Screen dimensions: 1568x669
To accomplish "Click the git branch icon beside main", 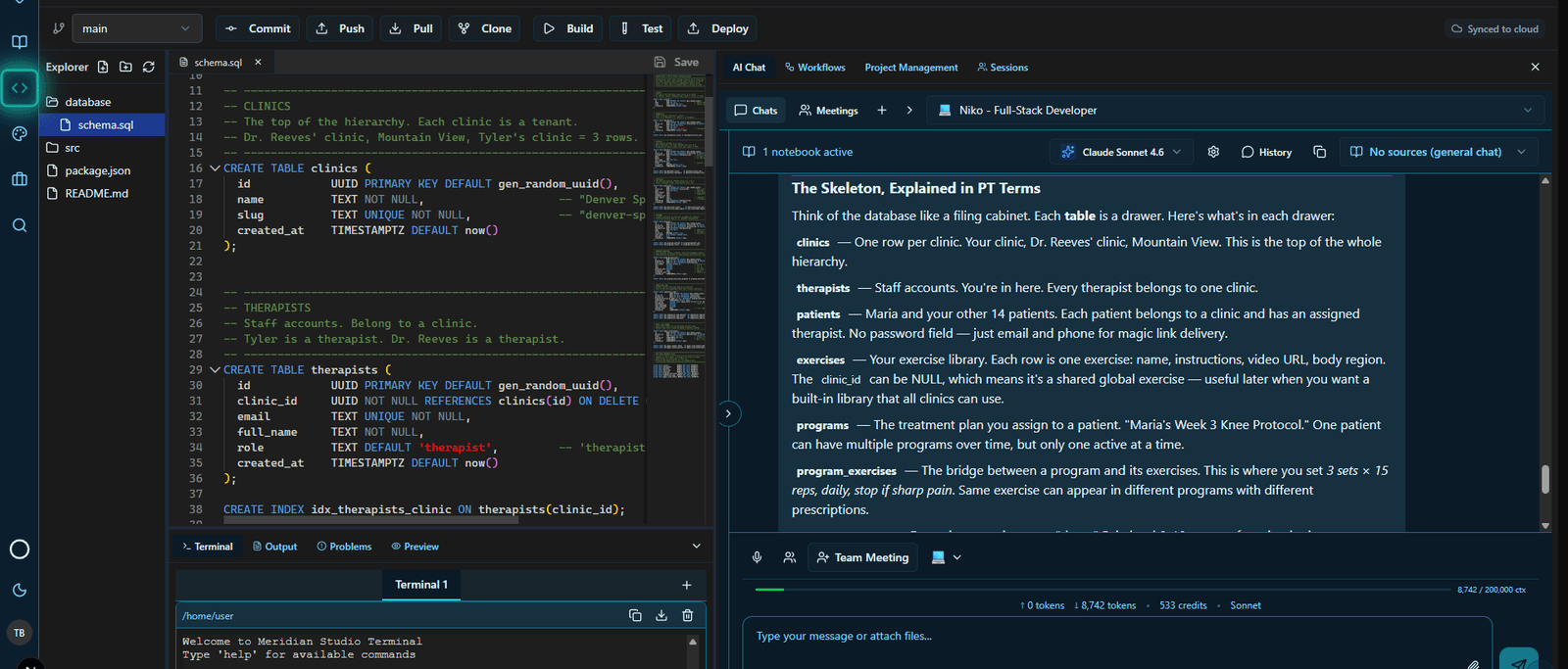I will pyautogui.click(x=59, y=28).
